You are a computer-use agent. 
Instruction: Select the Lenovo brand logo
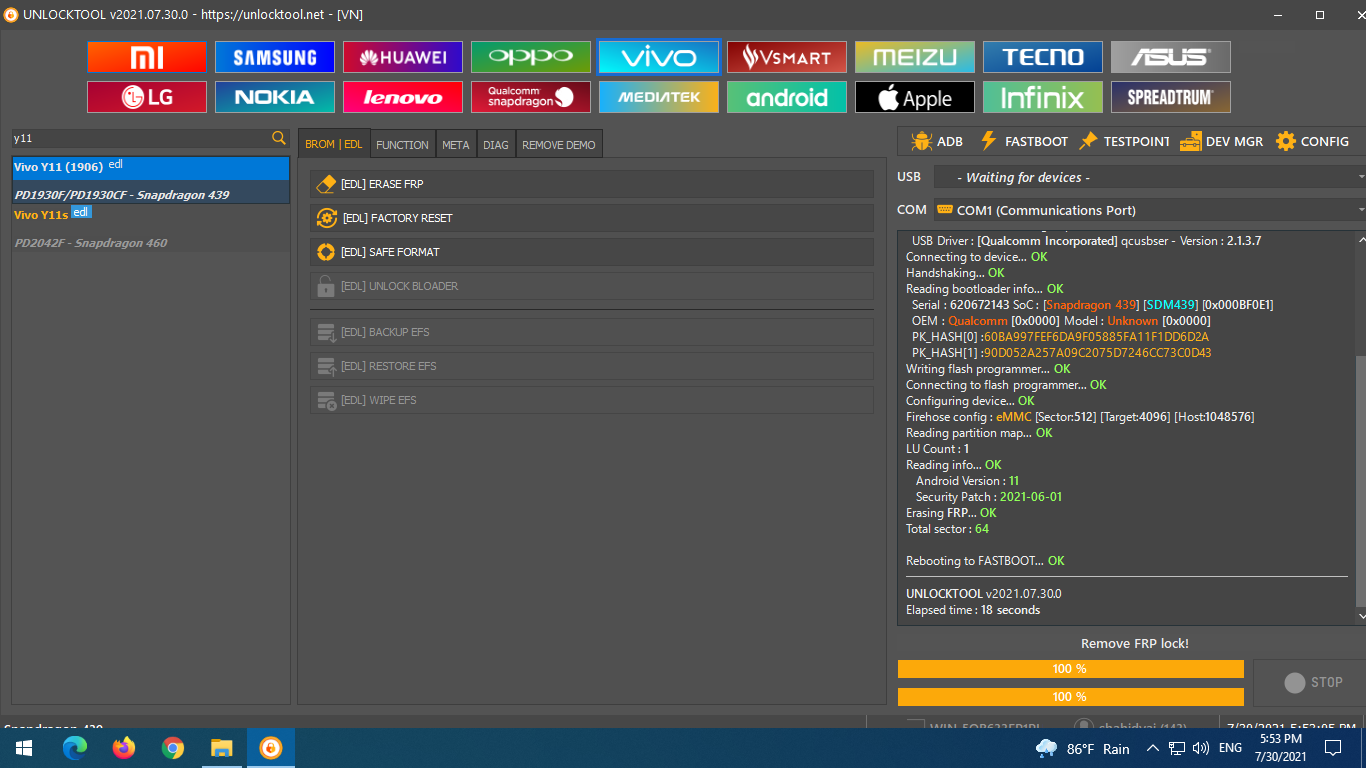402,97
